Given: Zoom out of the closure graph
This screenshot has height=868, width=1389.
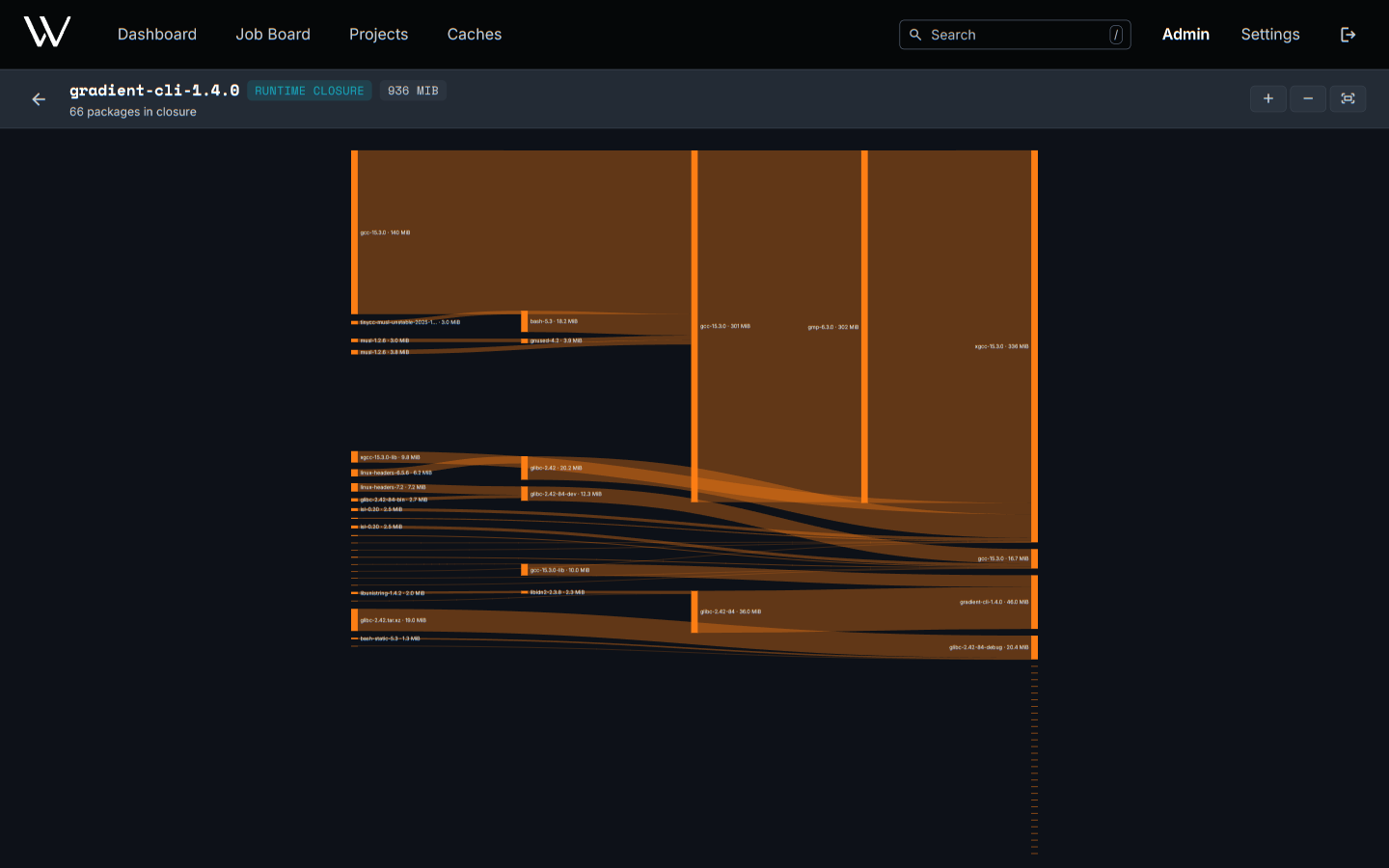Looking at the screenshot, I should point(1308,98).
